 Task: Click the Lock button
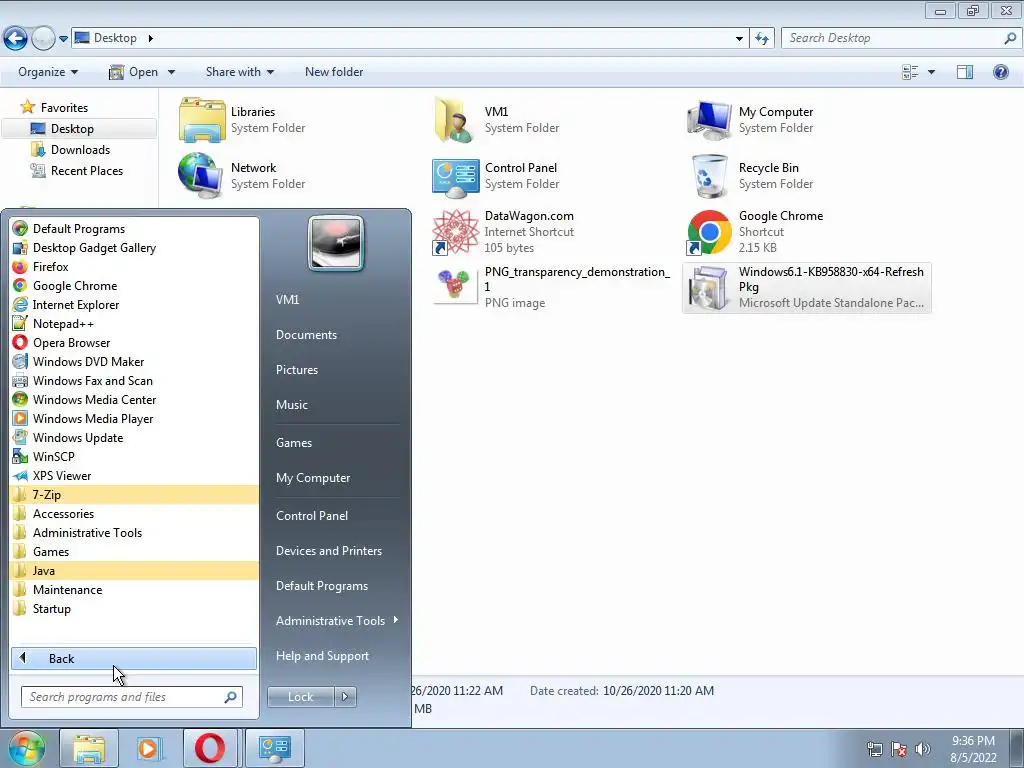tap(300, 697)
